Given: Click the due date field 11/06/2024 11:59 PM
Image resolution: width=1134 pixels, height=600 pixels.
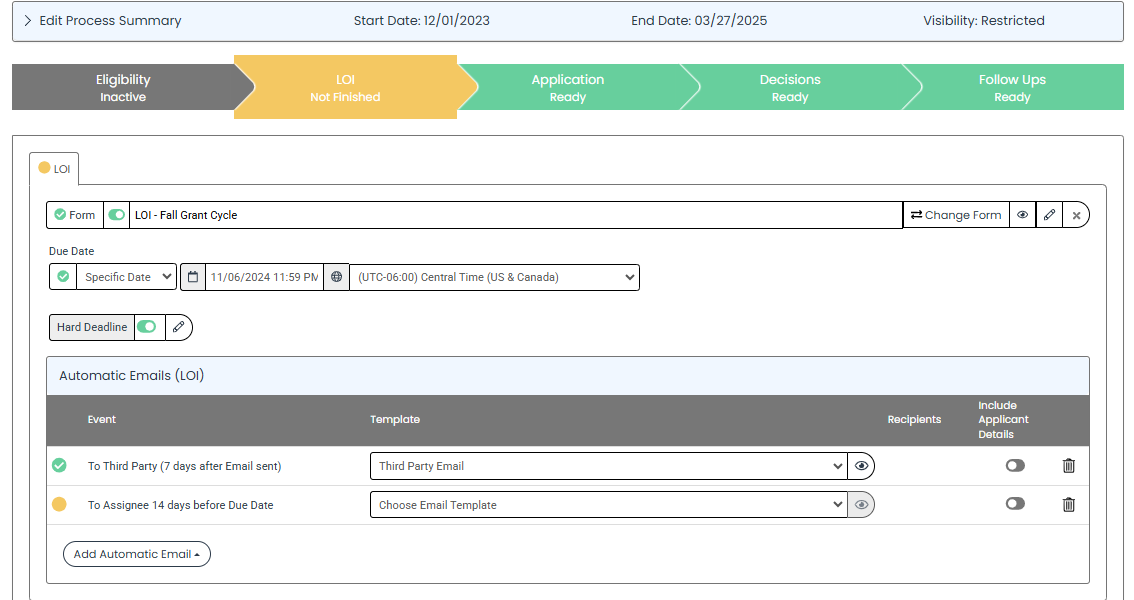Looking at the screenshot, I should point(265,277).
